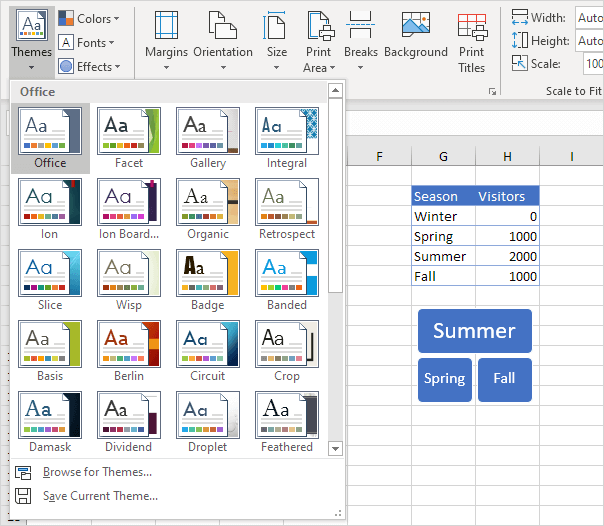This screenshot has height=526, width=604.
Task: Expand the theme Effects dropdown
Action: (88, 67)
